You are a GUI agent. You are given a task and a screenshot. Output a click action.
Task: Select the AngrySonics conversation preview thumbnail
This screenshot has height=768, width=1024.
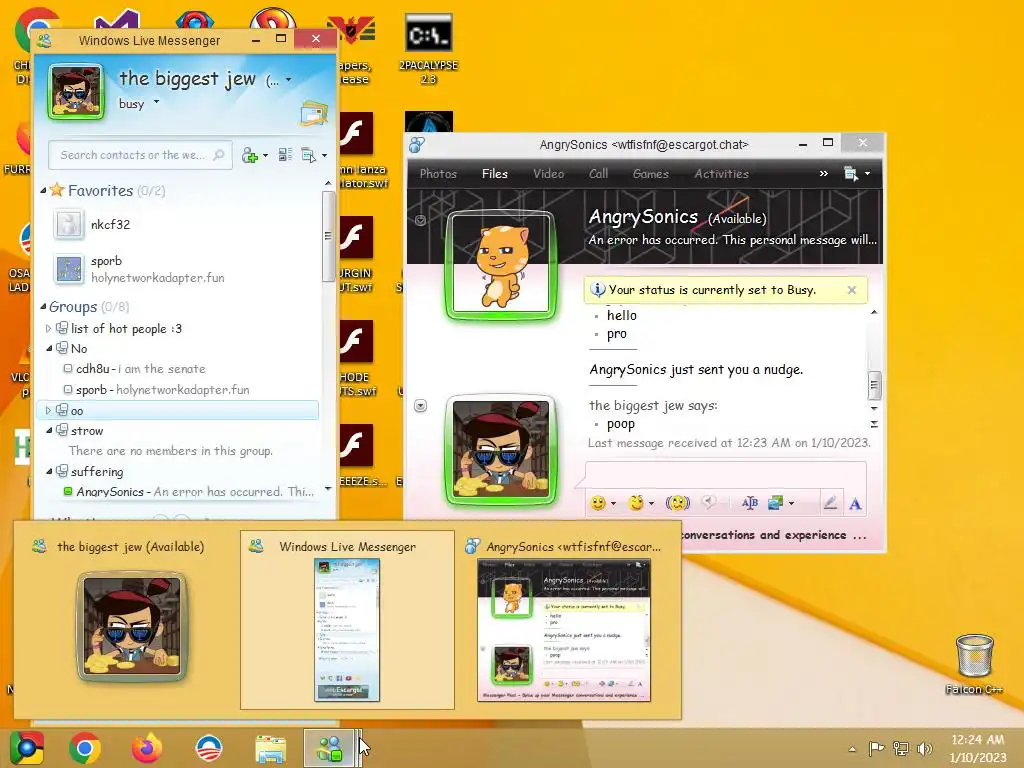coord(566,619)
